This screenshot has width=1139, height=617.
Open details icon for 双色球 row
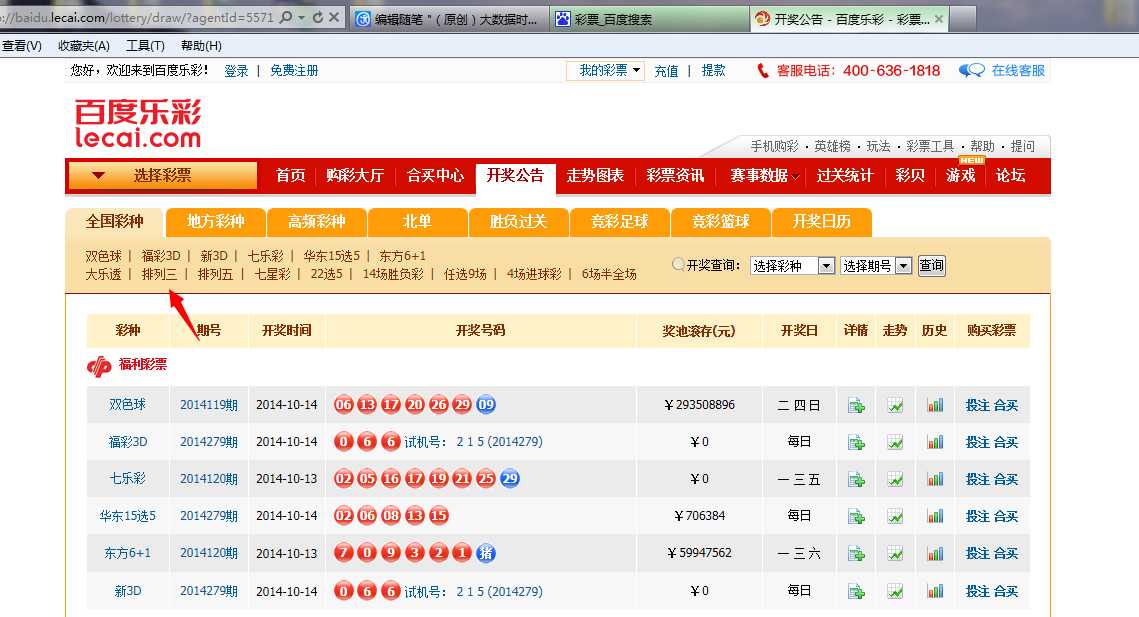(x=856, y=406)
